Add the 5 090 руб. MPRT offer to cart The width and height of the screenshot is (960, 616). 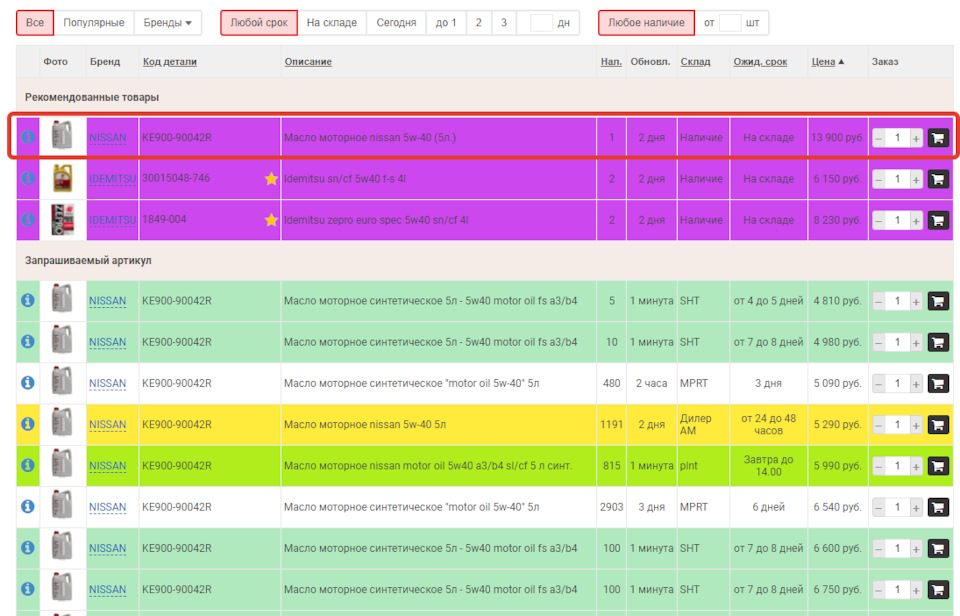pos(938,383)
